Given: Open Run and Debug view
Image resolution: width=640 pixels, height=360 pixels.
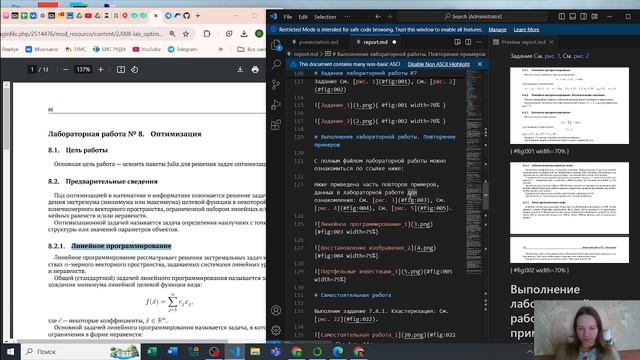Looking at the screenshot, I should [x=276, y=104].
